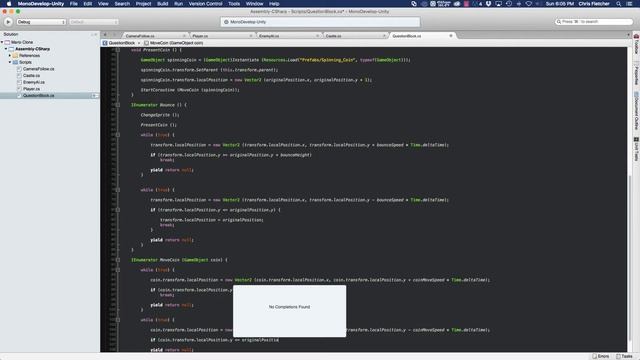Open the Help menu
Screen dimensions: 640x360
pyautogui.click(x=274, y=4)
